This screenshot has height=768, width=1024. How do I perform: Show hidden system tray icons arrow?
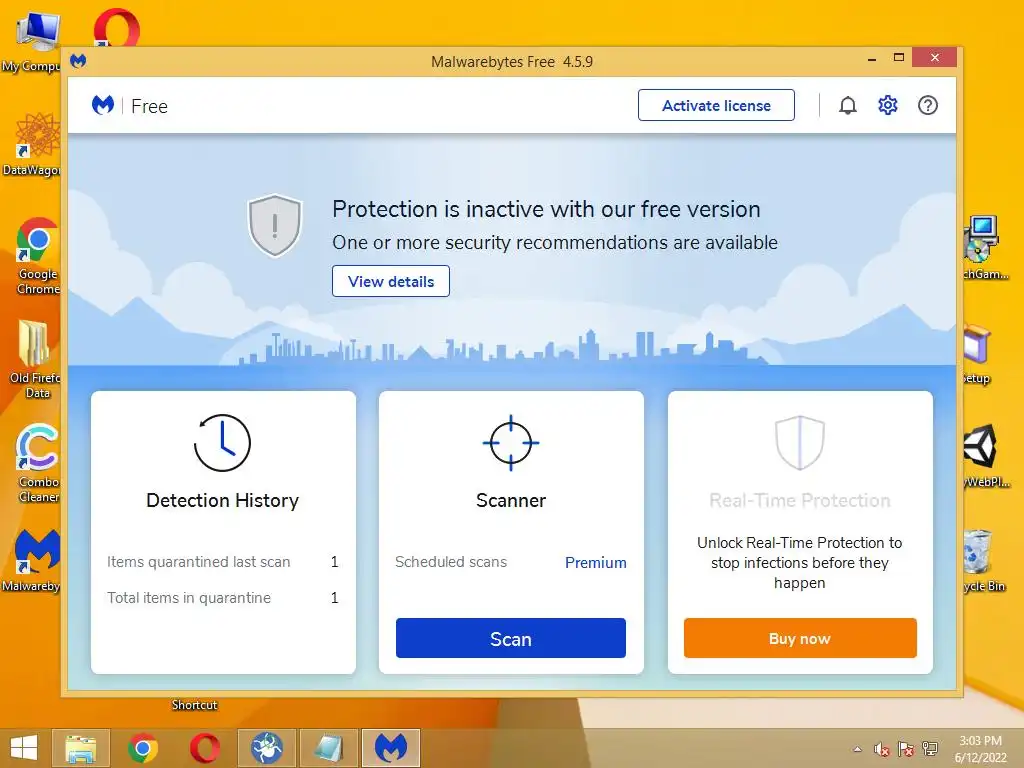tap(857, 749)
